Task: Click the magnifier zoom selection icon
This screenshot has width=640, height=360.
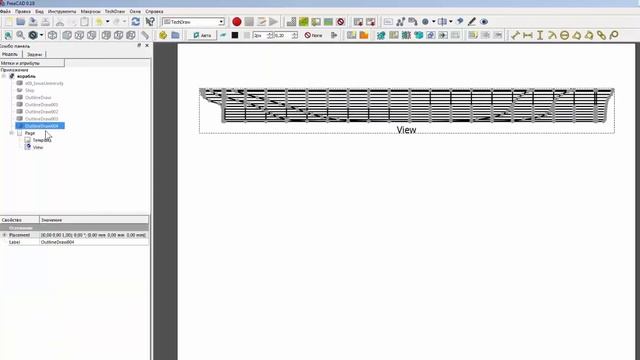Action: [x=20, y=36]
